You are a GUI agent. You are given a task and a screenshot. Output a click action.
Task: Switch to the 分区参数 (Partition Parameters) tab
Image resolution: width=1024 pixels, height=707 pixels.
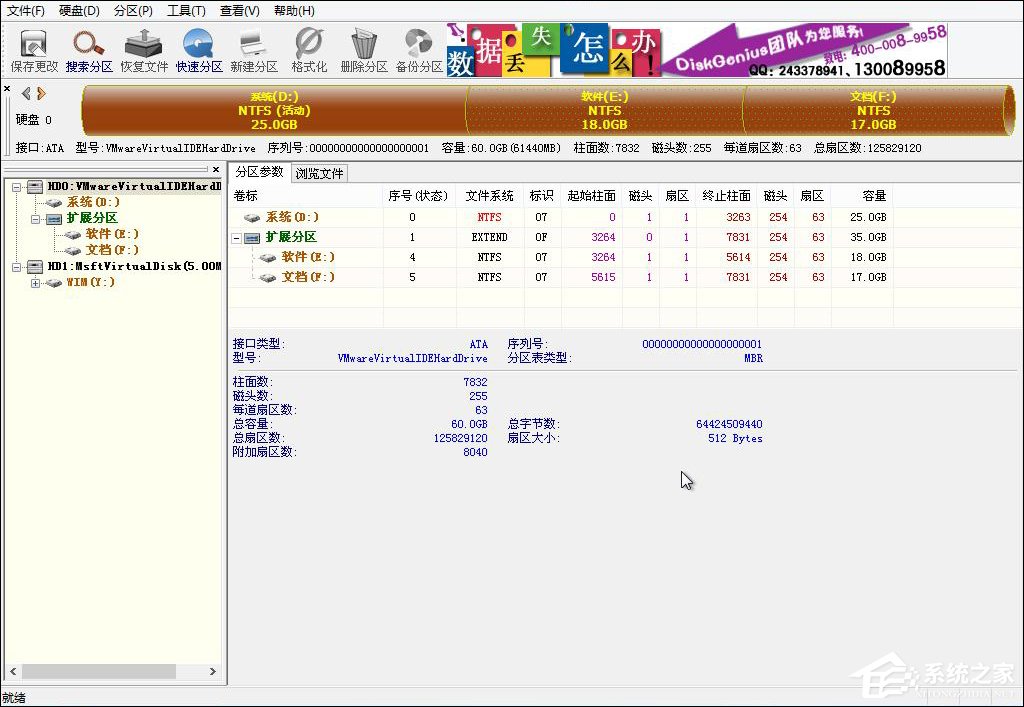259,171
